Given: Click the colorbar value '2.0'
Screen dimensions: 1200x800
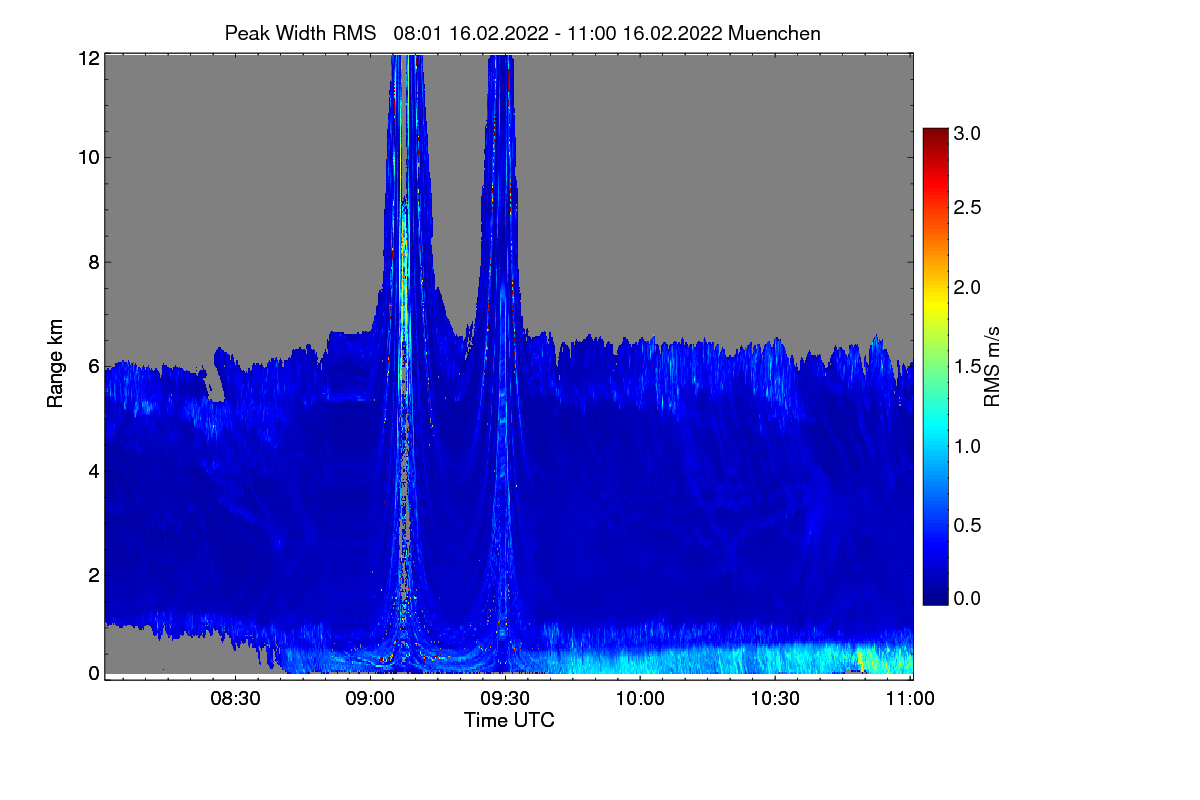Looking at the screenshot, I should coord(968,288).
